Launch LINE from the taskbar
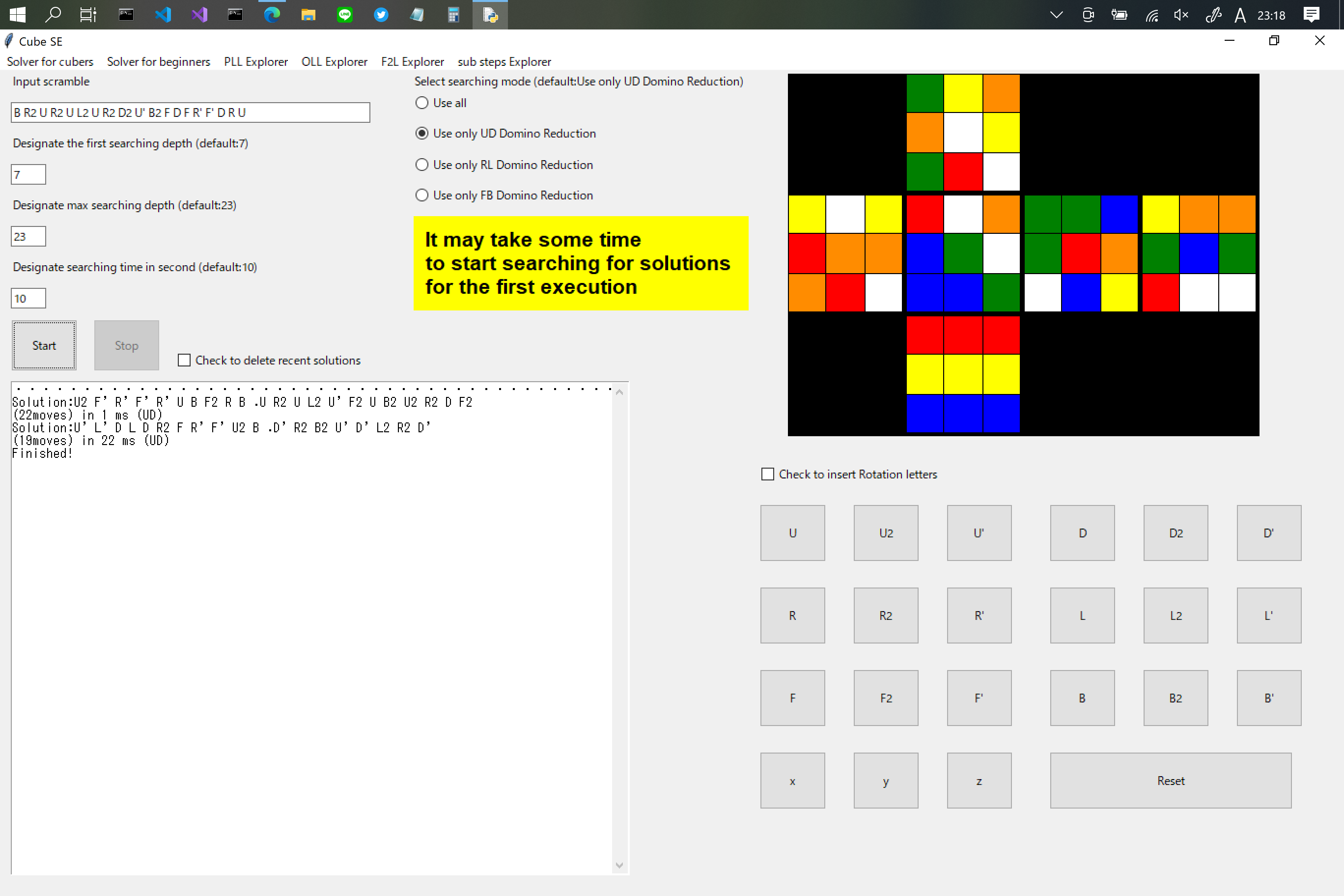 click(344, 15)
